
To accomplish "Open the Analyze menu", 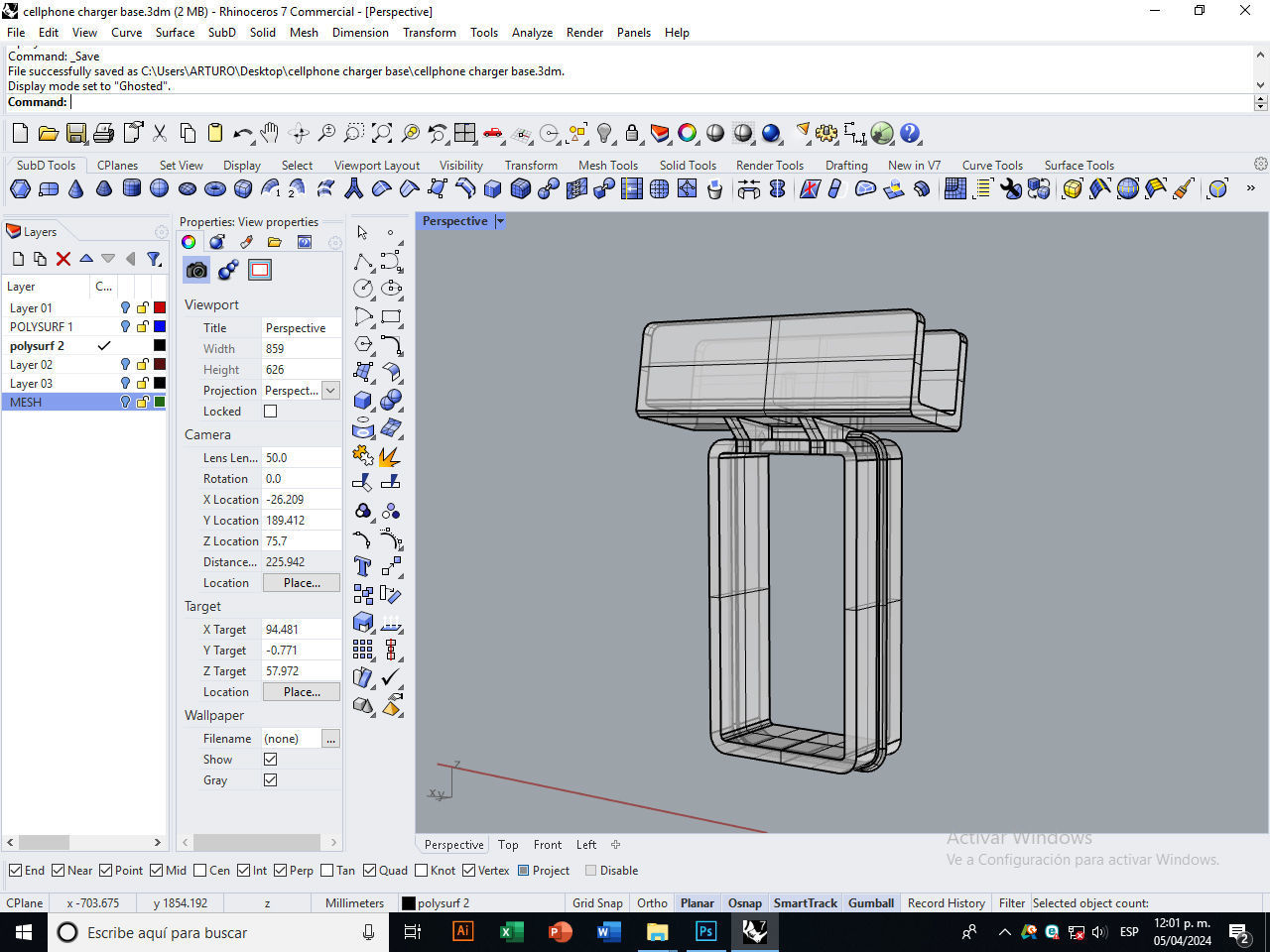I will tap(532, 32).
